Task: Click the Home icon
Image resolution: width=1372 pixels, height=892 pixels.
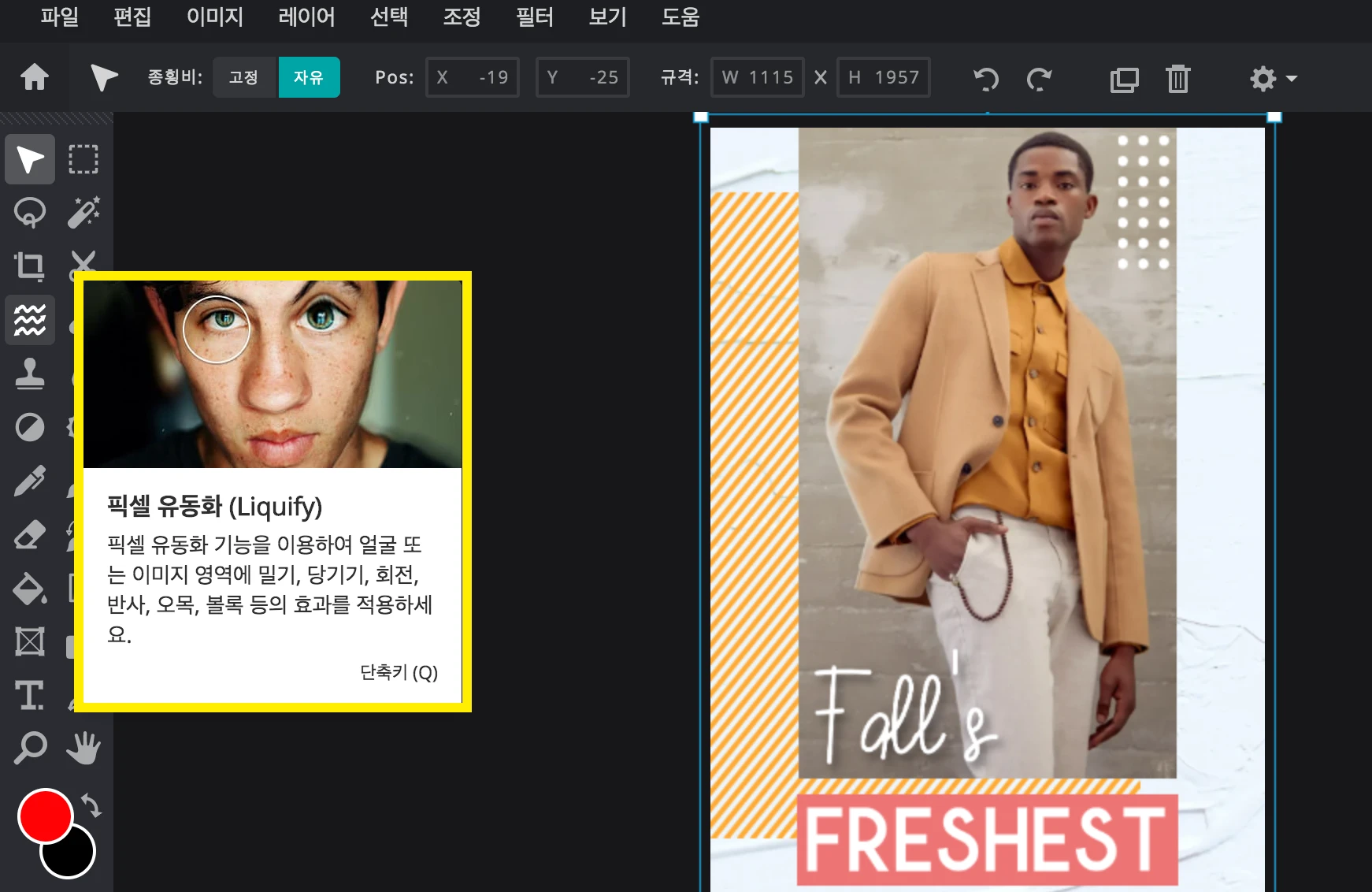Action: coord(34,77)
